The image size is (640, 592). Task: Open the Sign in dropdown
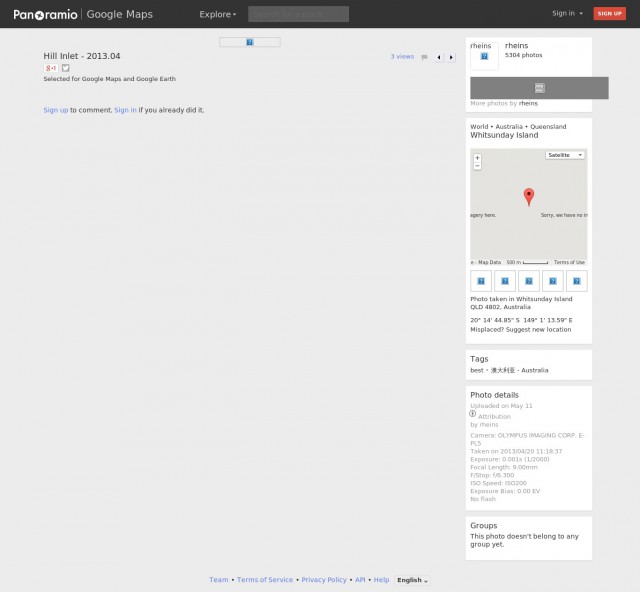click(x=567, y=13)
